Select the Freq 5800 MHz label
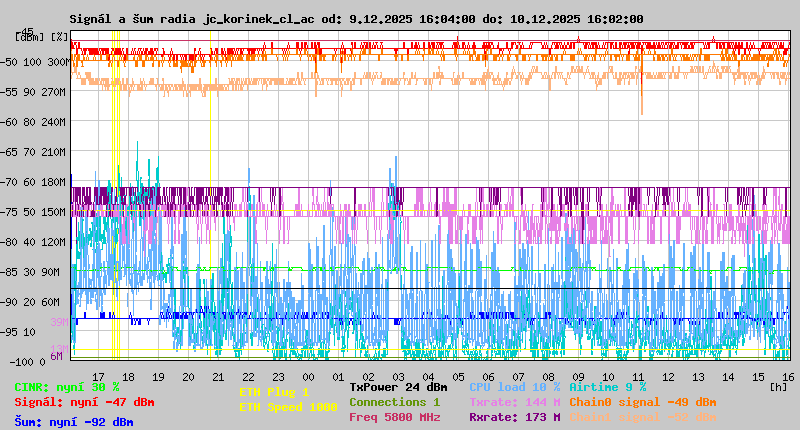This screenshot has height=430, width=800. click(394, 417)
